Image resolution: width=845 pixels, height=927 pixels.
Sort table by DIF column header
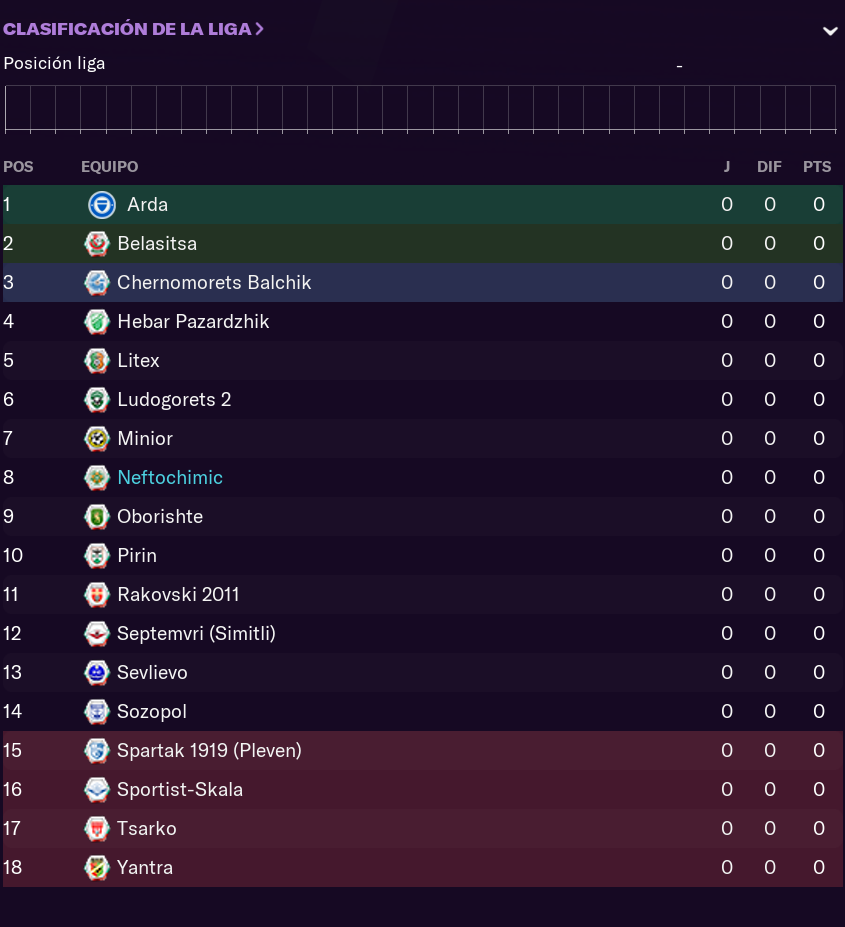(769, 167)
